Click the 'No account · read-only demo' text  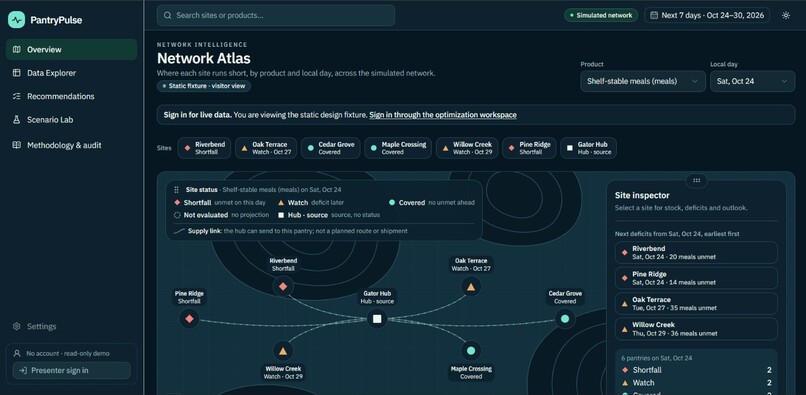coord(68,353)
